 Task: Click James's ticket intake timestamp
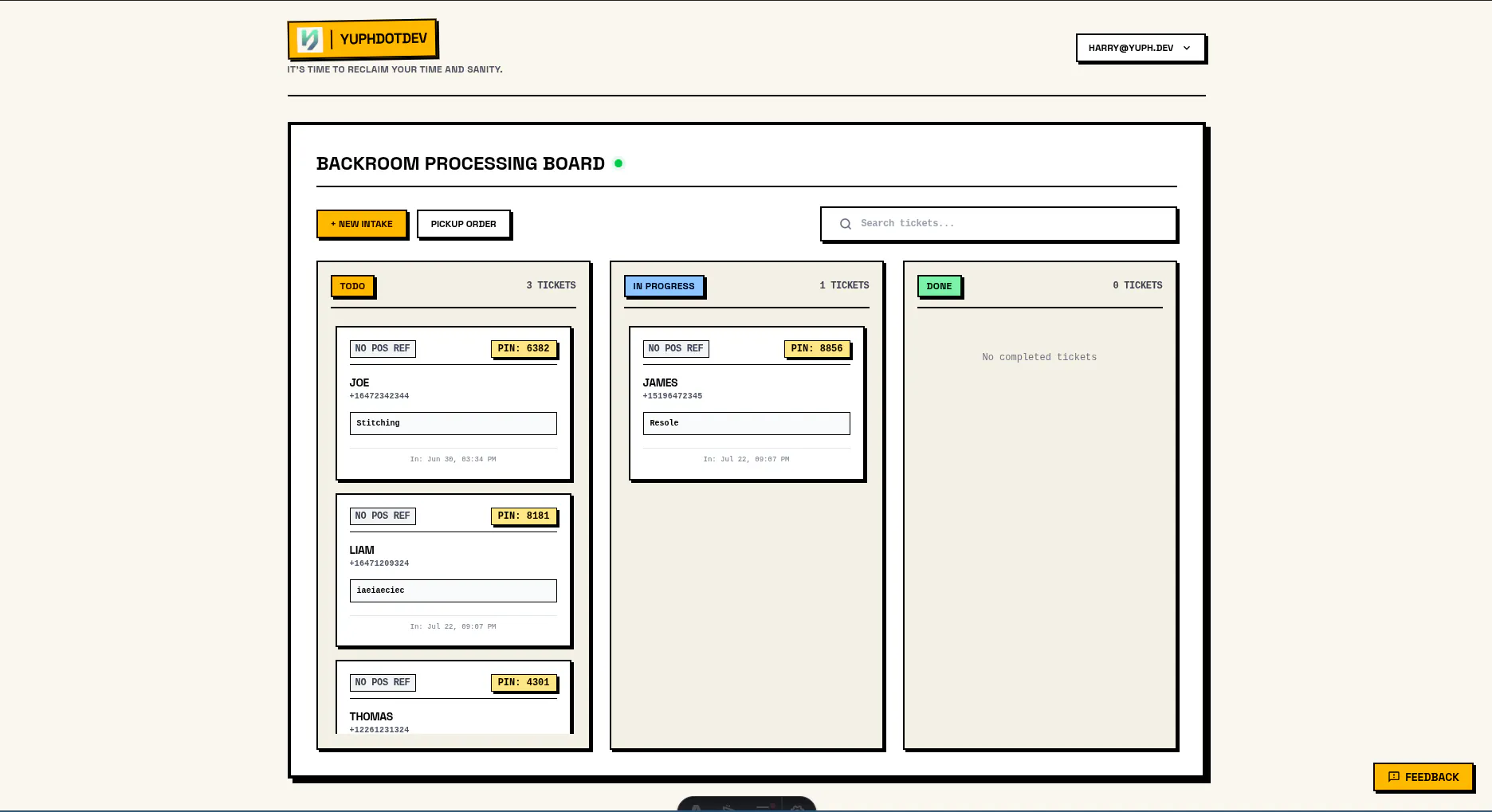746,459
